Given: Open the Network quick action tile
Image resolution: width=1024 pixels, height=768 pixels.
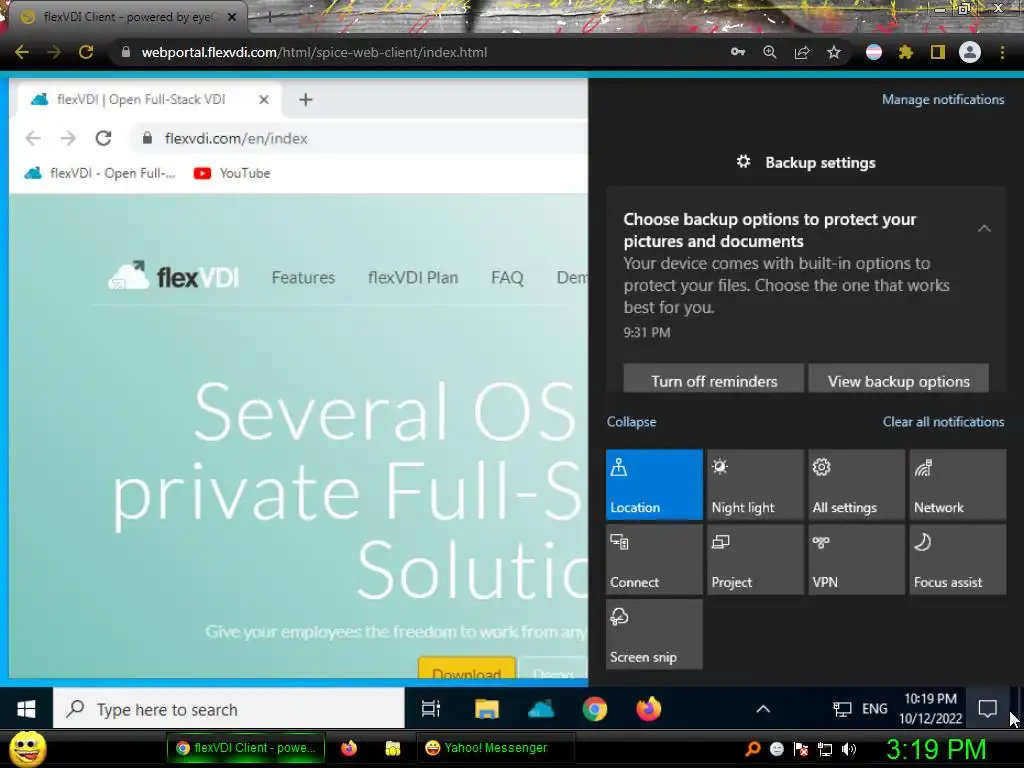Looking at the screenshot, I should 957,485.
